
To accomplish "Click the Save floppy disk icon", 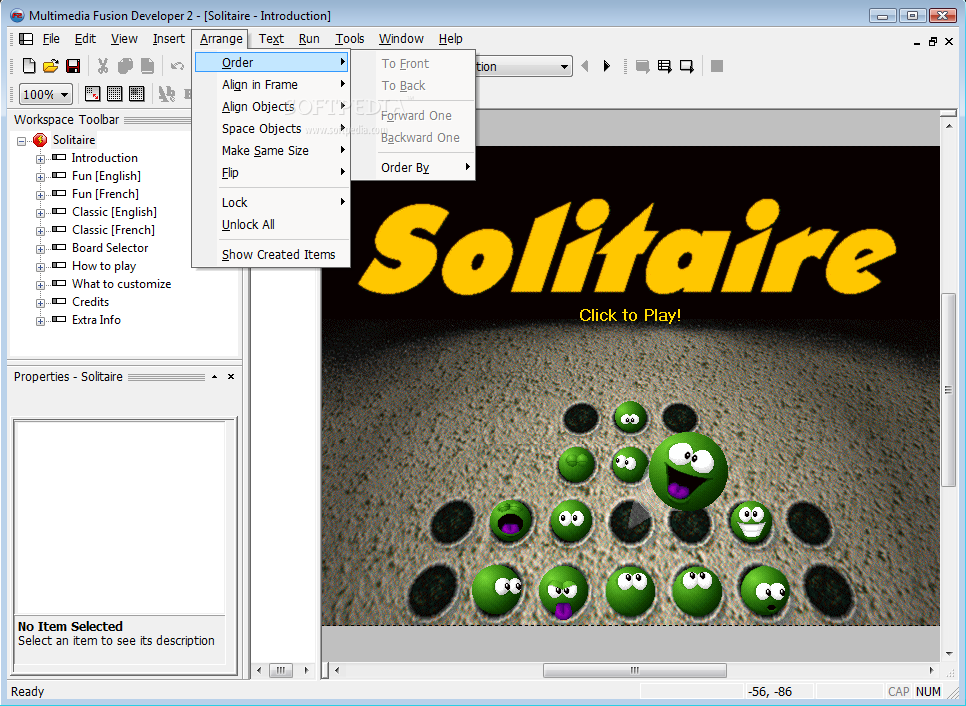I will point(73,65).
